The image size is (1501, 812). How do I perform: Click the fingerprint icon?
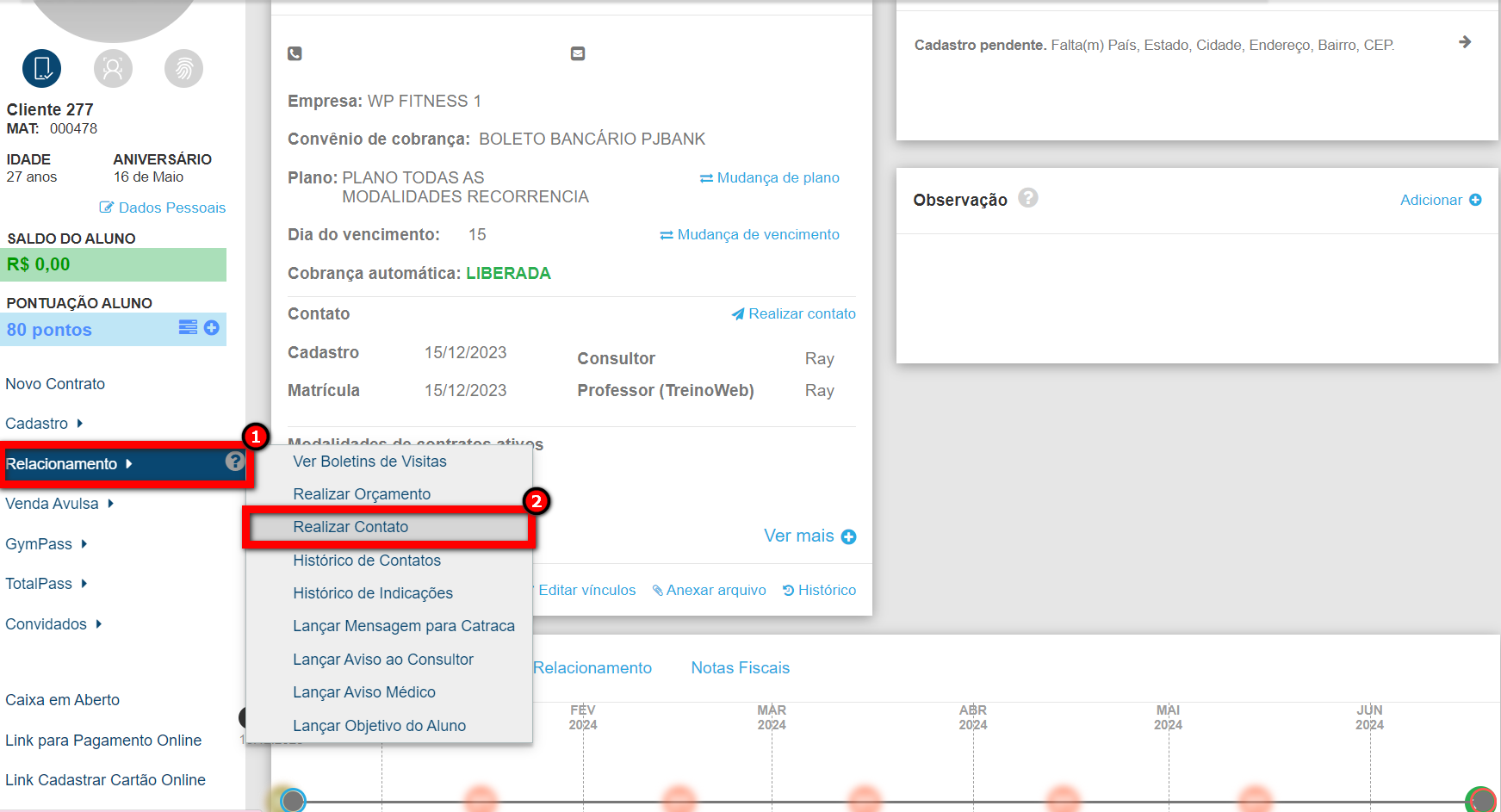[x=183, y=68]
